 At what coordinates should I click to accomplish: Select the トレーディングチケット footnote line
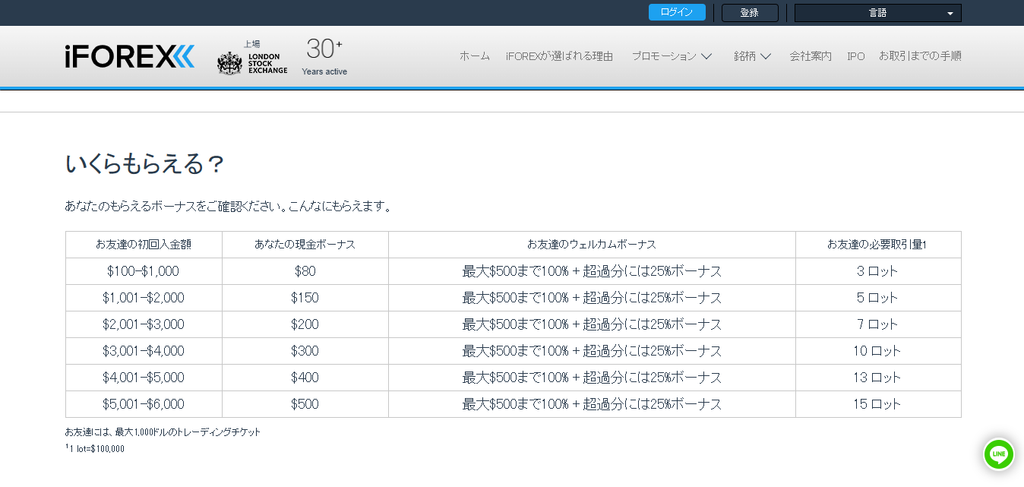[x=163, y=433]
